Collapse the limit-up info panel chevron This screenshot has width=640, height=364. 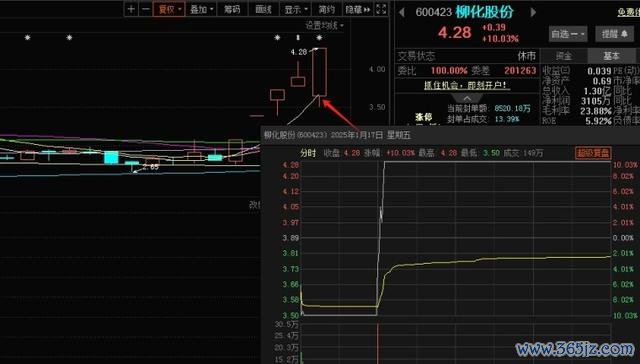467,98
